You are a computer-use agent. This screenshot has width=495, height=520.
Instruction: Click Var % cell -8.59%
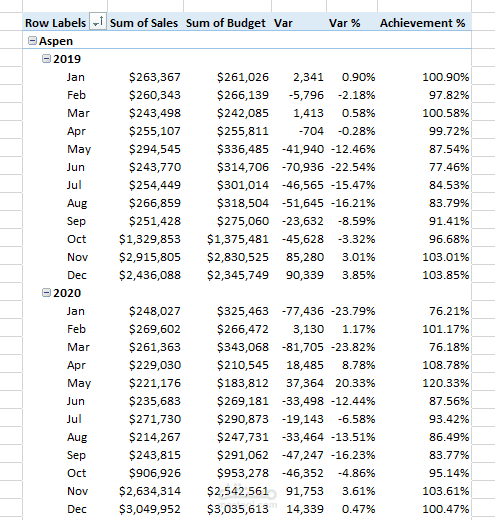coord(356,221)
